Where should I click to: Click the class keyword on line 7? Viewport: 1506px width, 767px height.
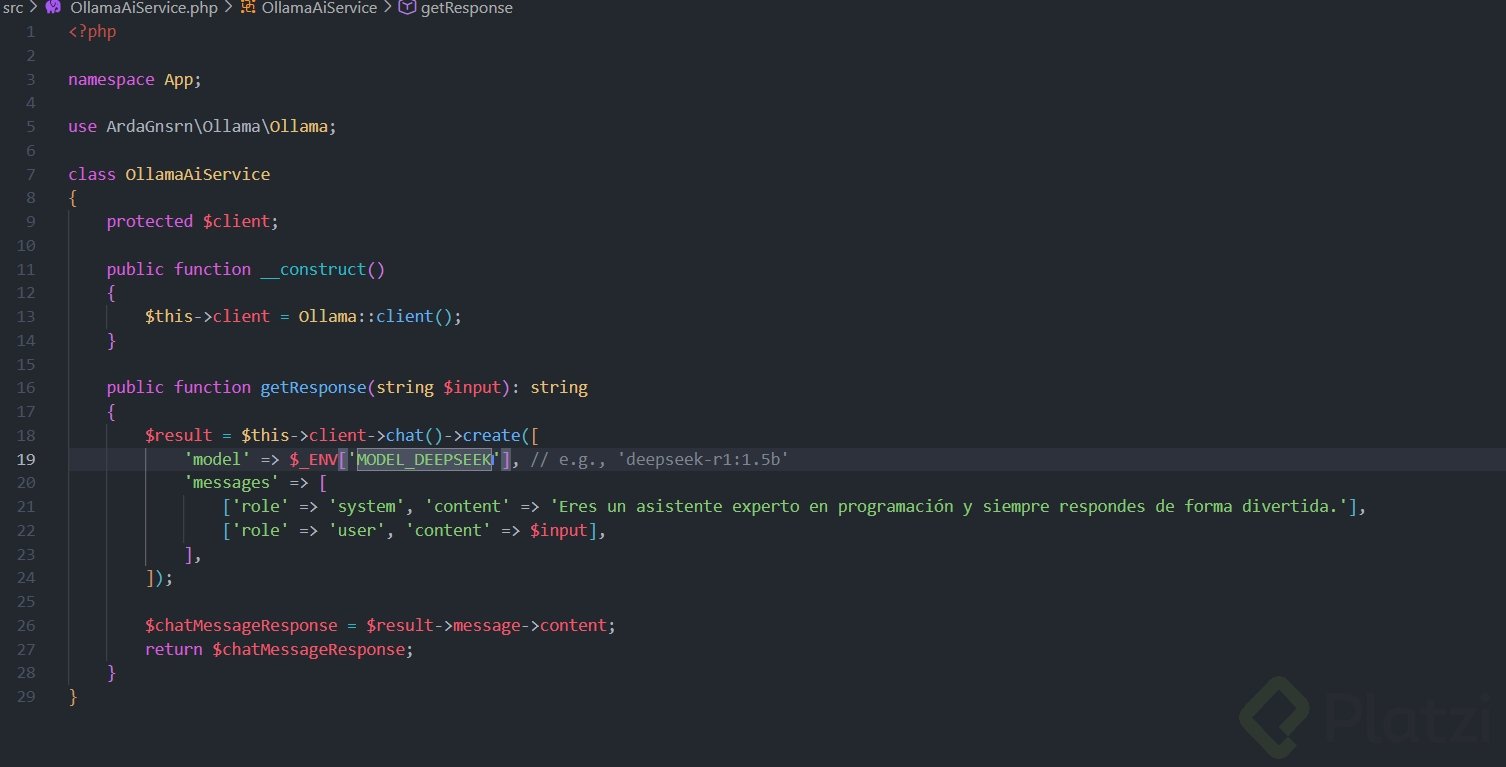point(92,175)
